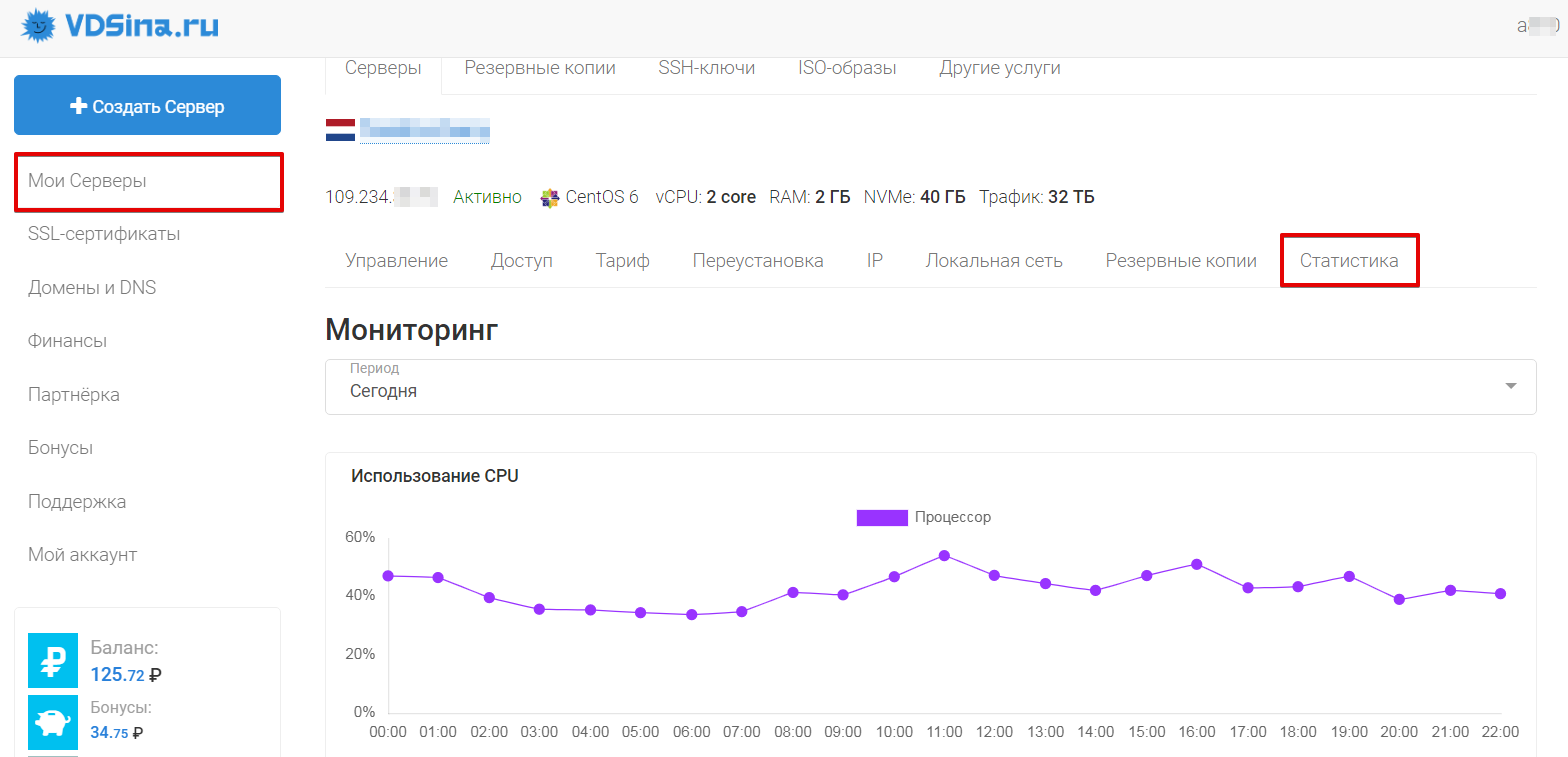
Task: Click the CentOS 6 logo icon
Action: click(549, 198)
